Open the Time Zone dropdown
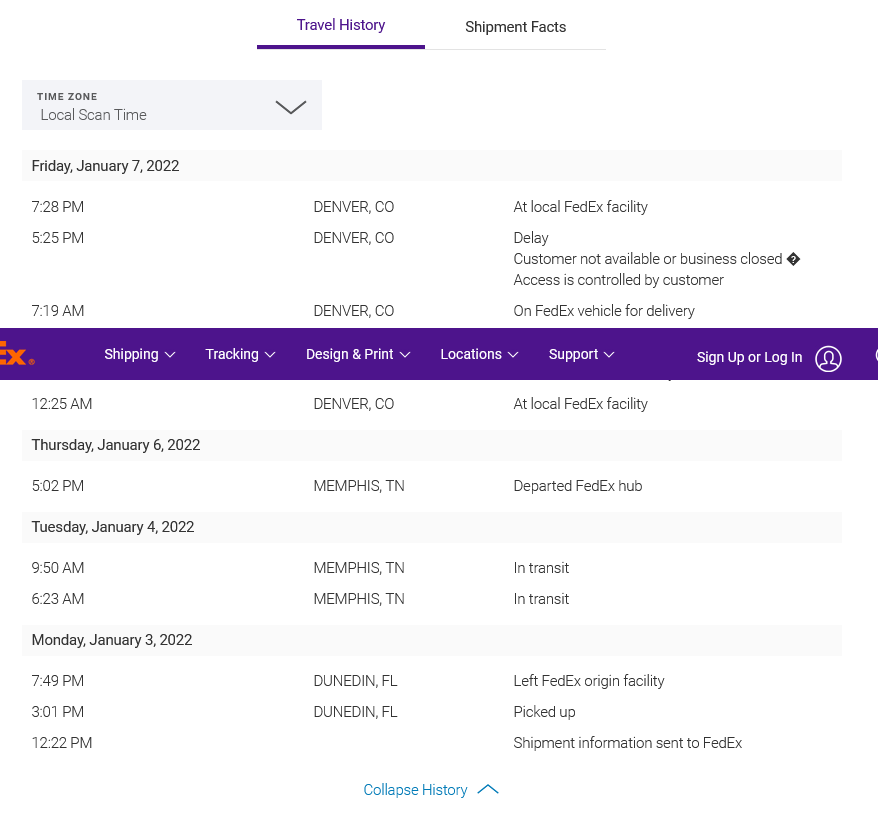Screen dimensions: 878x827 (x=172, y=106)
